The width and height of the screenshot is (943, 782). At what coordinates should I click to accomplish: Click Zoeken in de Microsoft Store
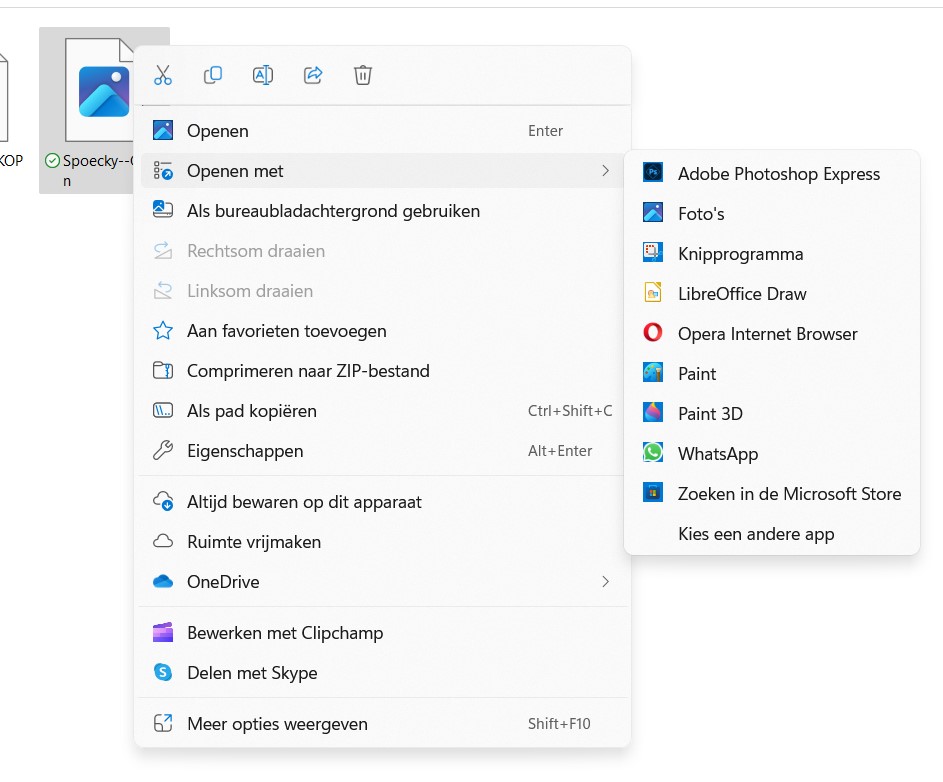tap(788, 494)
